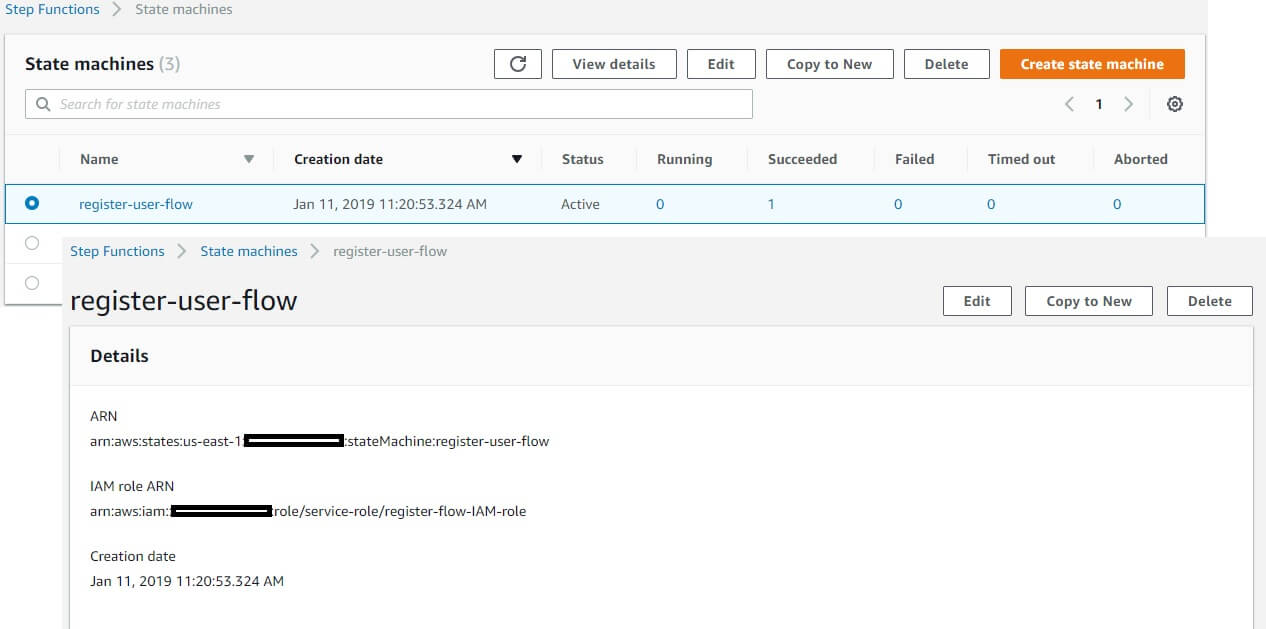This screenshot has width=1266, height=629.
Task: Go to previous page arrow
Action: (x=1069, y=104)
